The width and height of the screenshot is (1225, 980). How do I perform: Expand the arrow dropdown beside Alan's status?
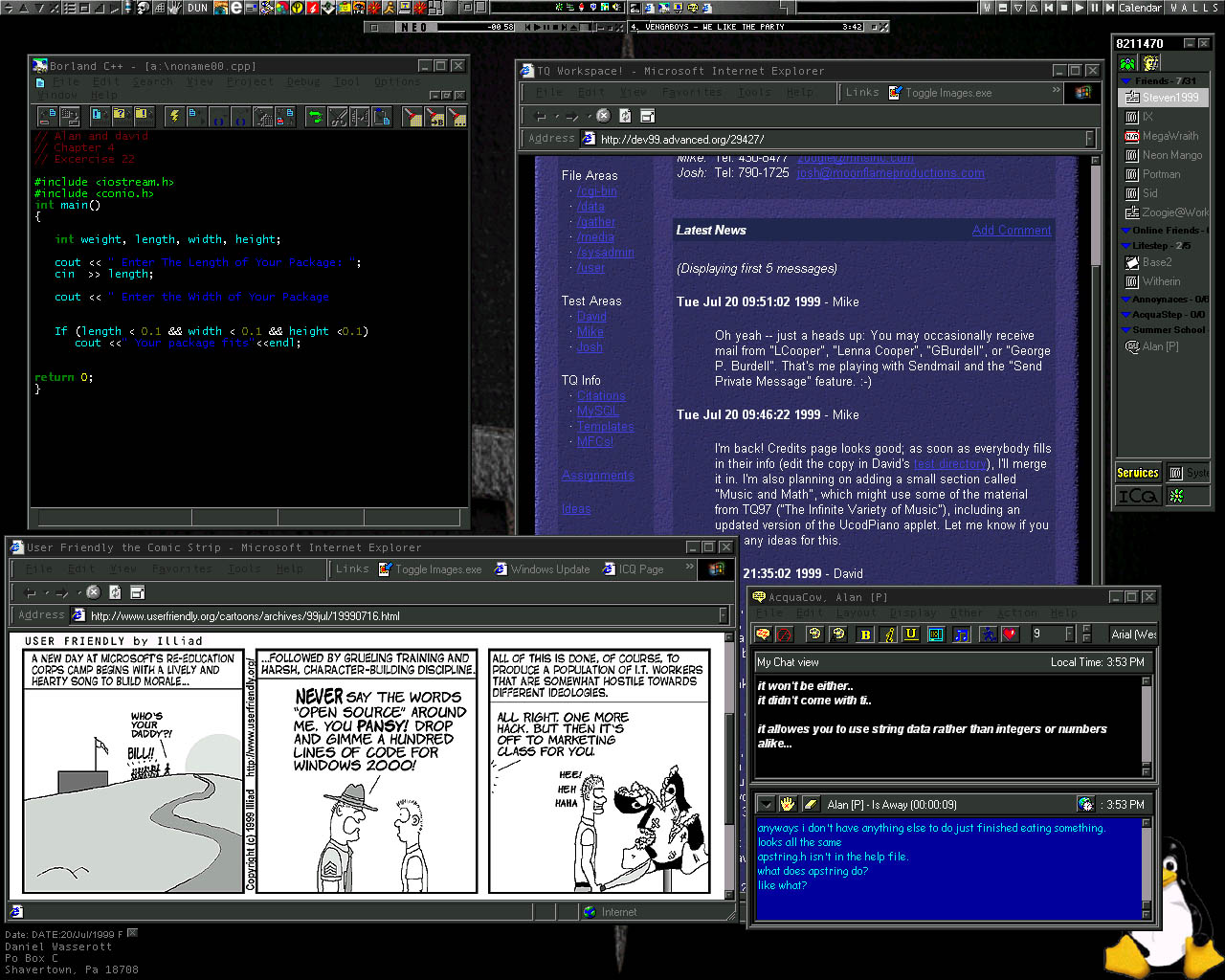[x=766, y=804]
